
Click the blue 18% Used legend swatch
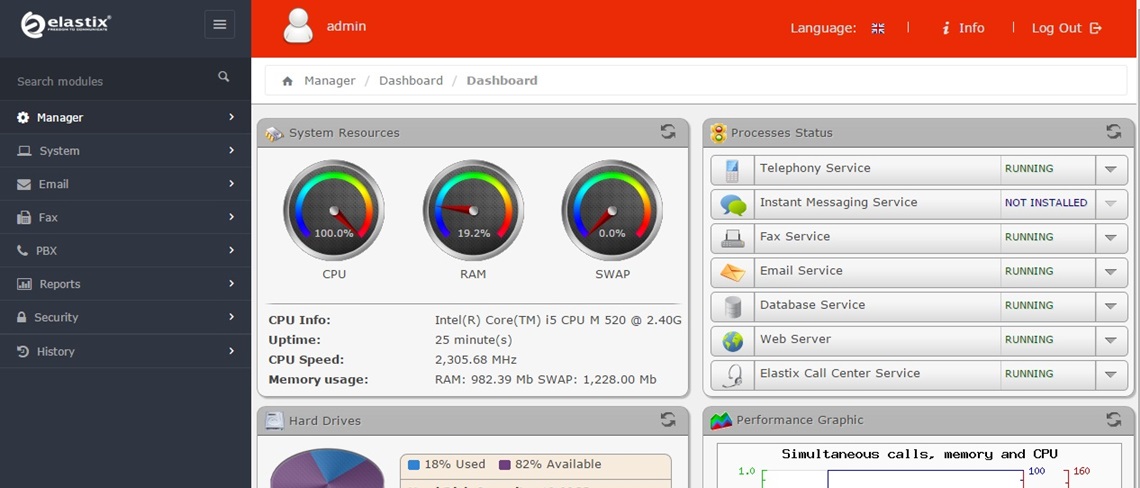click(x=414, y=464)
